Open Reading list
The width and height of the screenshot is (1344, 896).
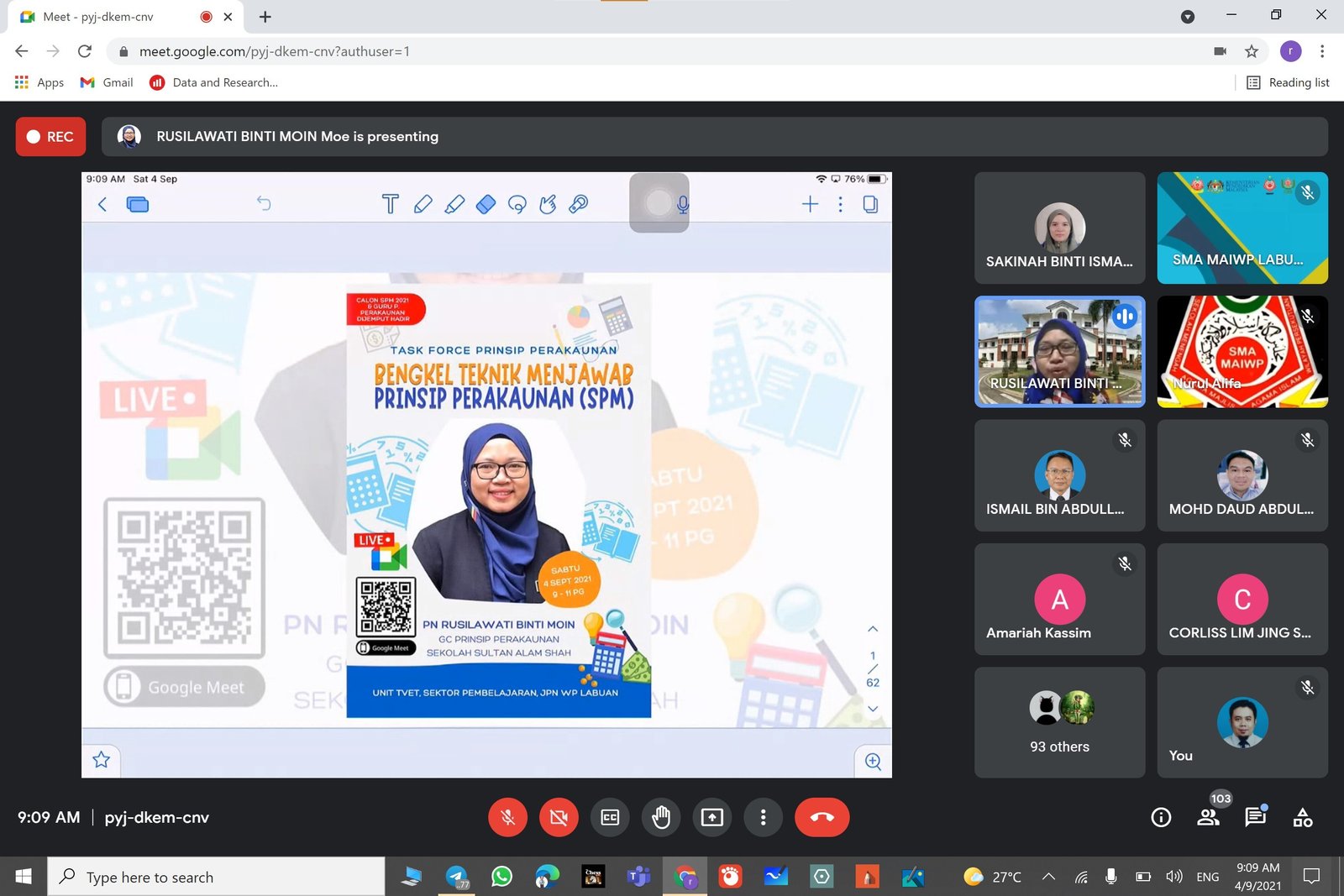point(1289,82)
